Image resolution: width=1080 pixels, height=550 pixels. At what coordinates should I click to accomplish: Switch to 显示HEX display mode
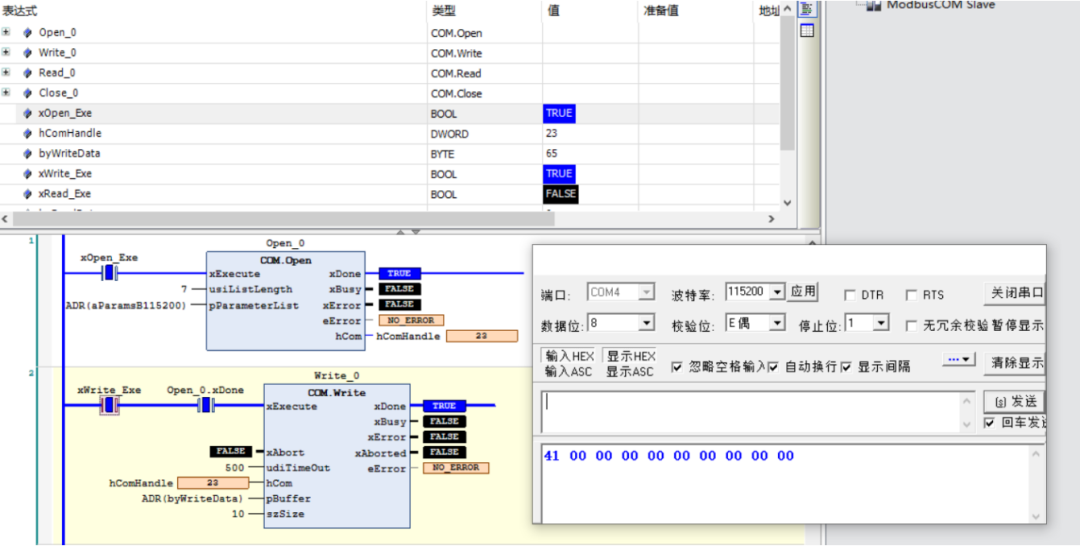pos(631,356)
